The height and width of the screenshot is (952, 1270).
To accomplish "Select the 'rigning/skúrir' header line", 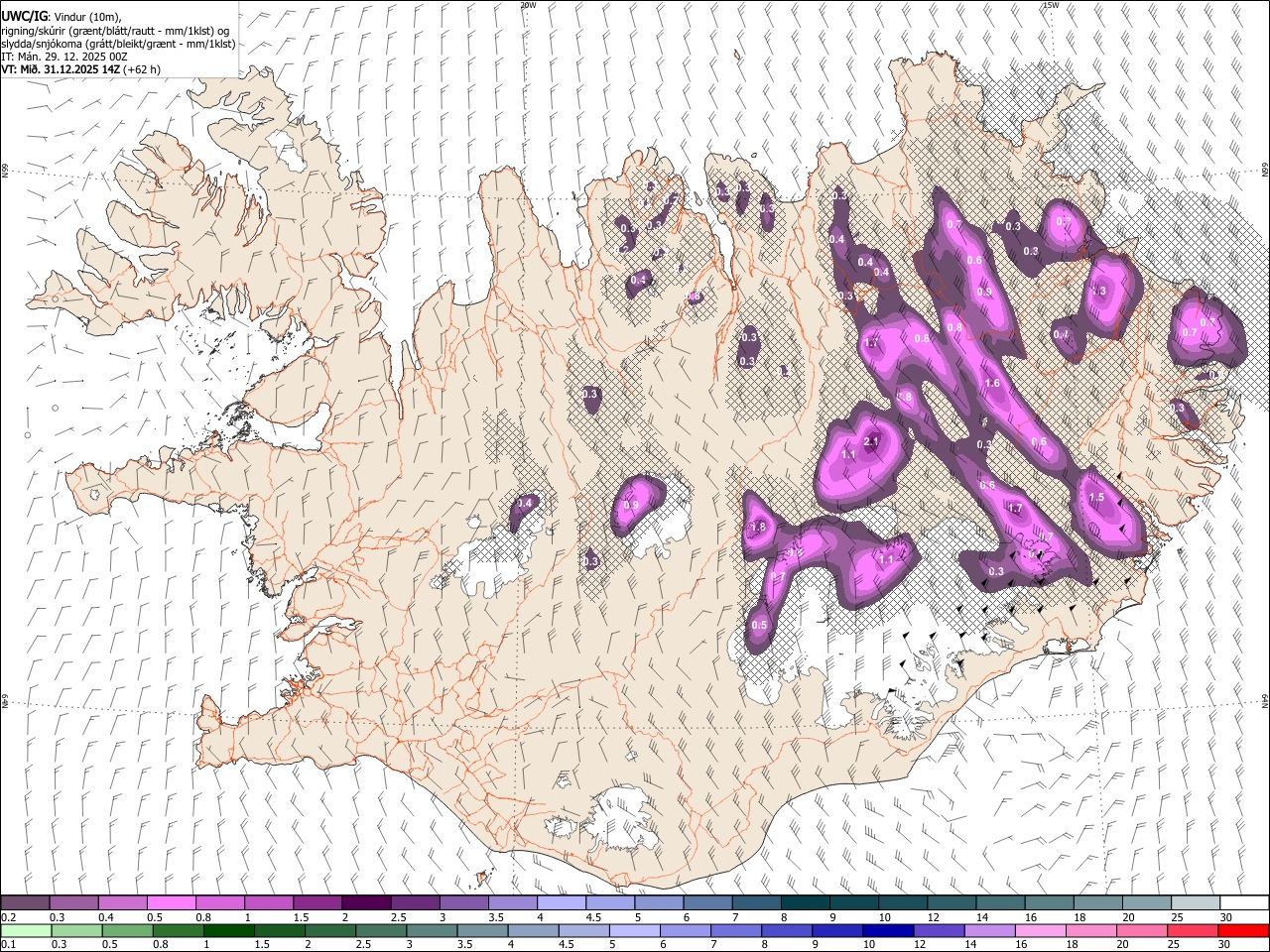I will click(x=115, y=31).
